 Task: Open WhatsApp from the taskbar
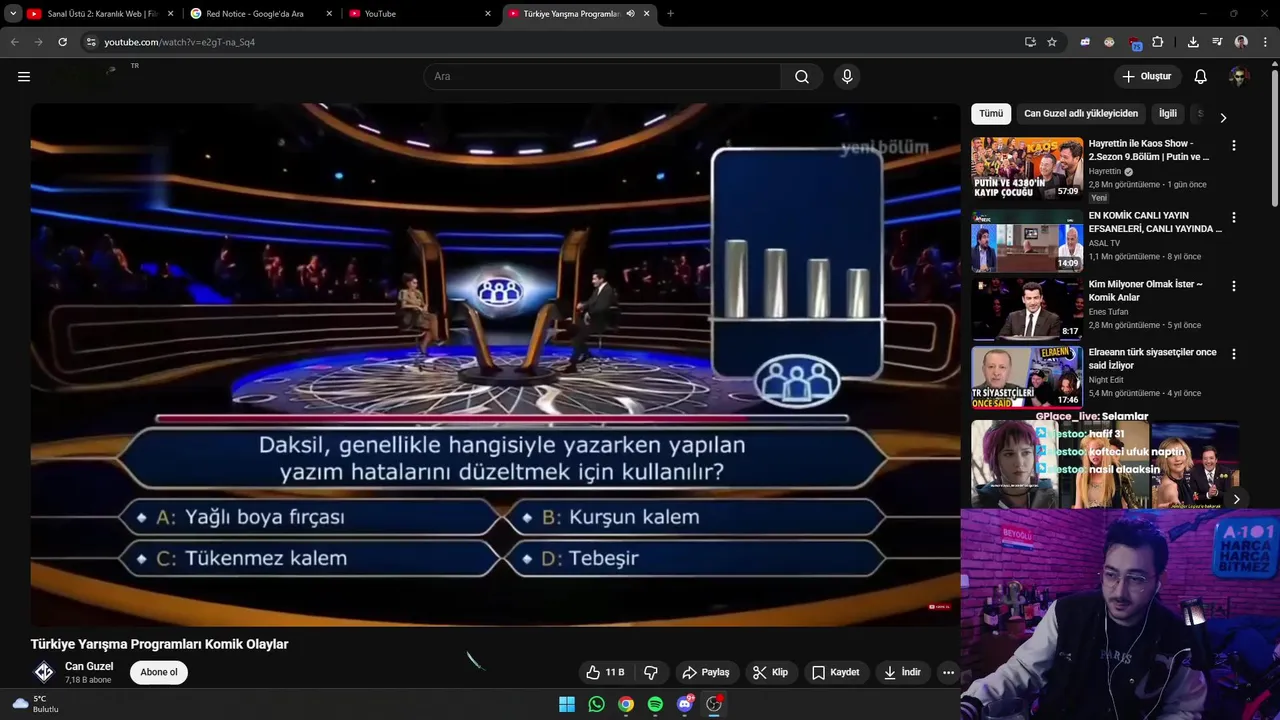click(x=596, y=704)
